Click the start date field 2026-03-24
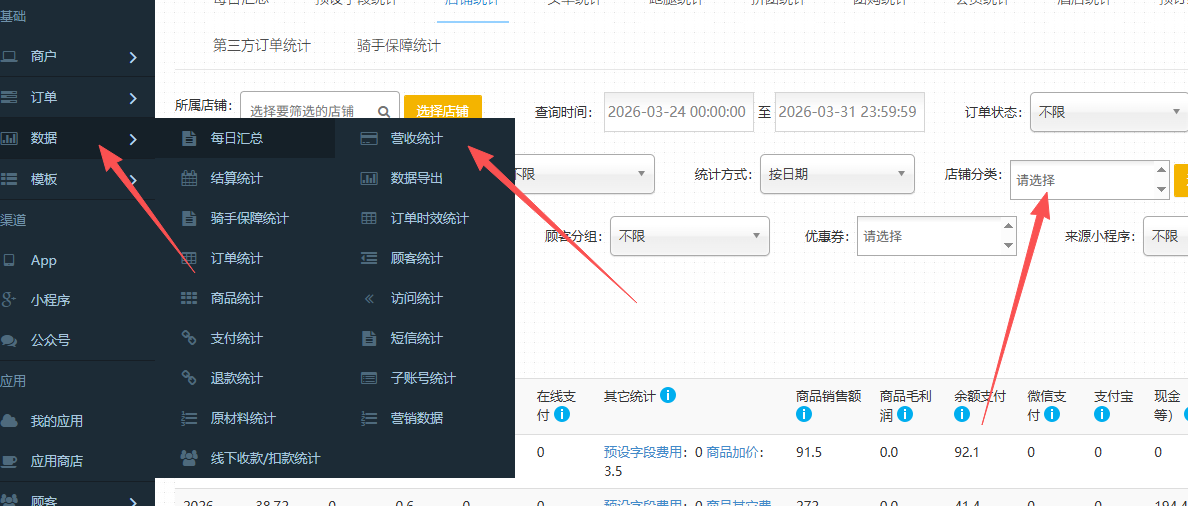This screenshot has height=506, width=1188. point(677,112)
